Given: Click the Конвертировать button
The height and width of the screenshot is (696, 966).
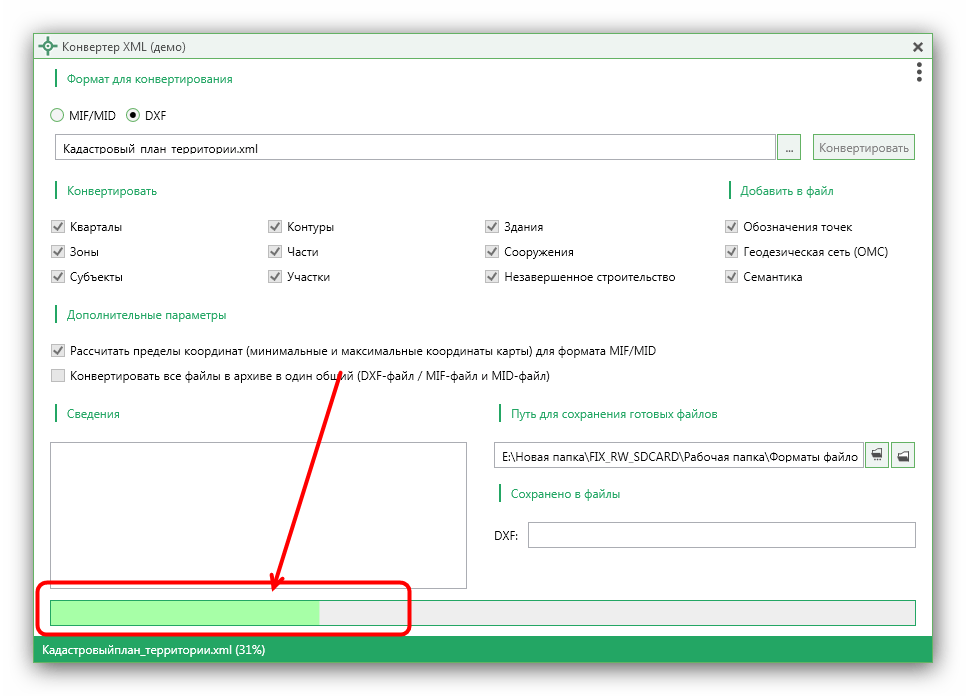Looking at the screenshot, I should (863, 148).
